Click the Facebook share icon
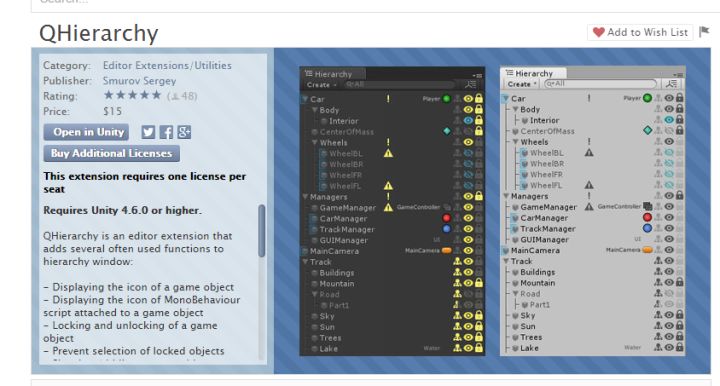Image resolution: width=720 pixels, height=386 pixels. point(166,132)
